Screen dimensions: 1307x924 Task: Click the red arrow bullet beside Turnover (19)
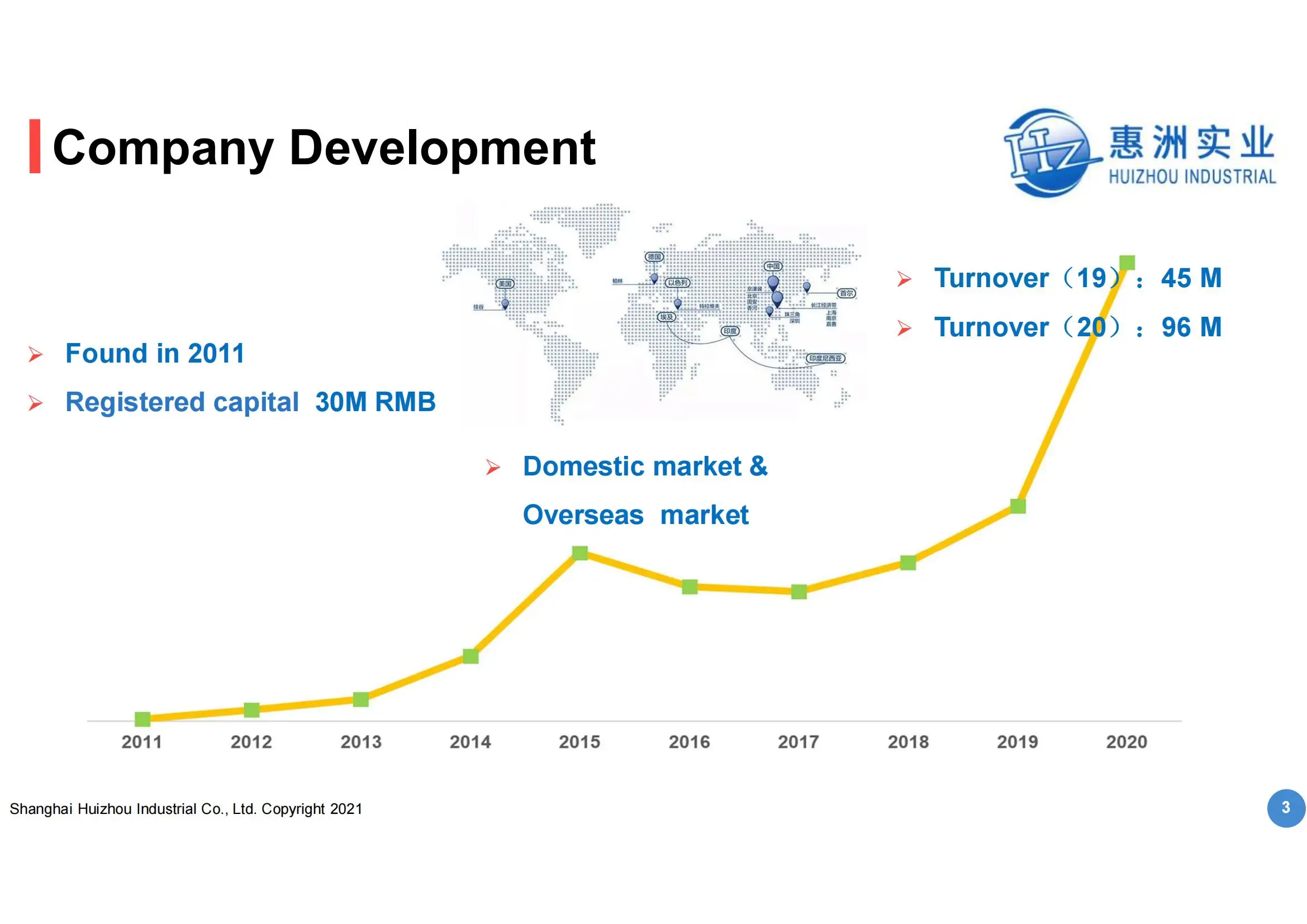pos(904,279)
